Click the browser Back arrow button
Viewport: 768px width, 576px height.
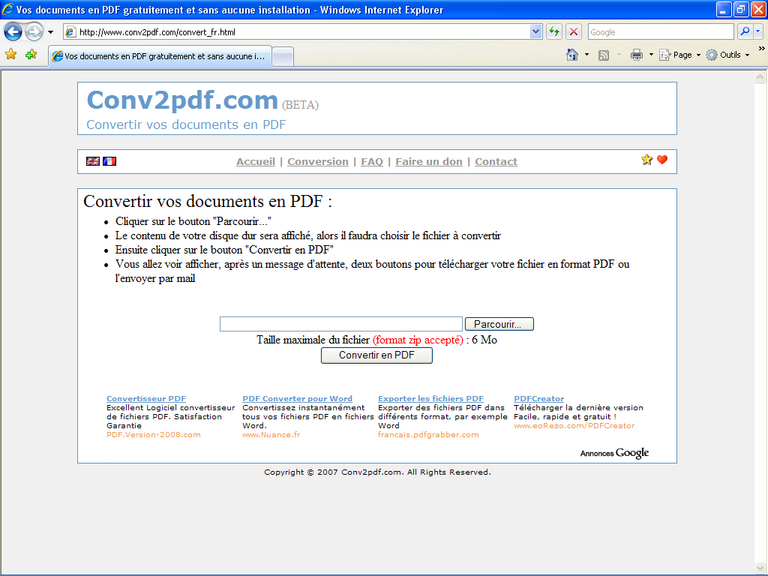coord(13,32)
